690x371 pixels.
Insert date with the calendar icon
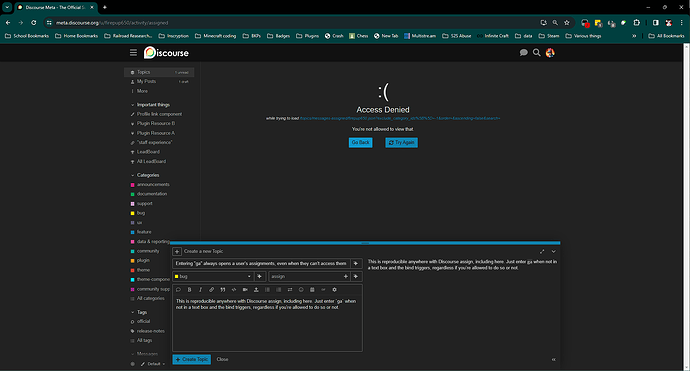click(312, 290)
